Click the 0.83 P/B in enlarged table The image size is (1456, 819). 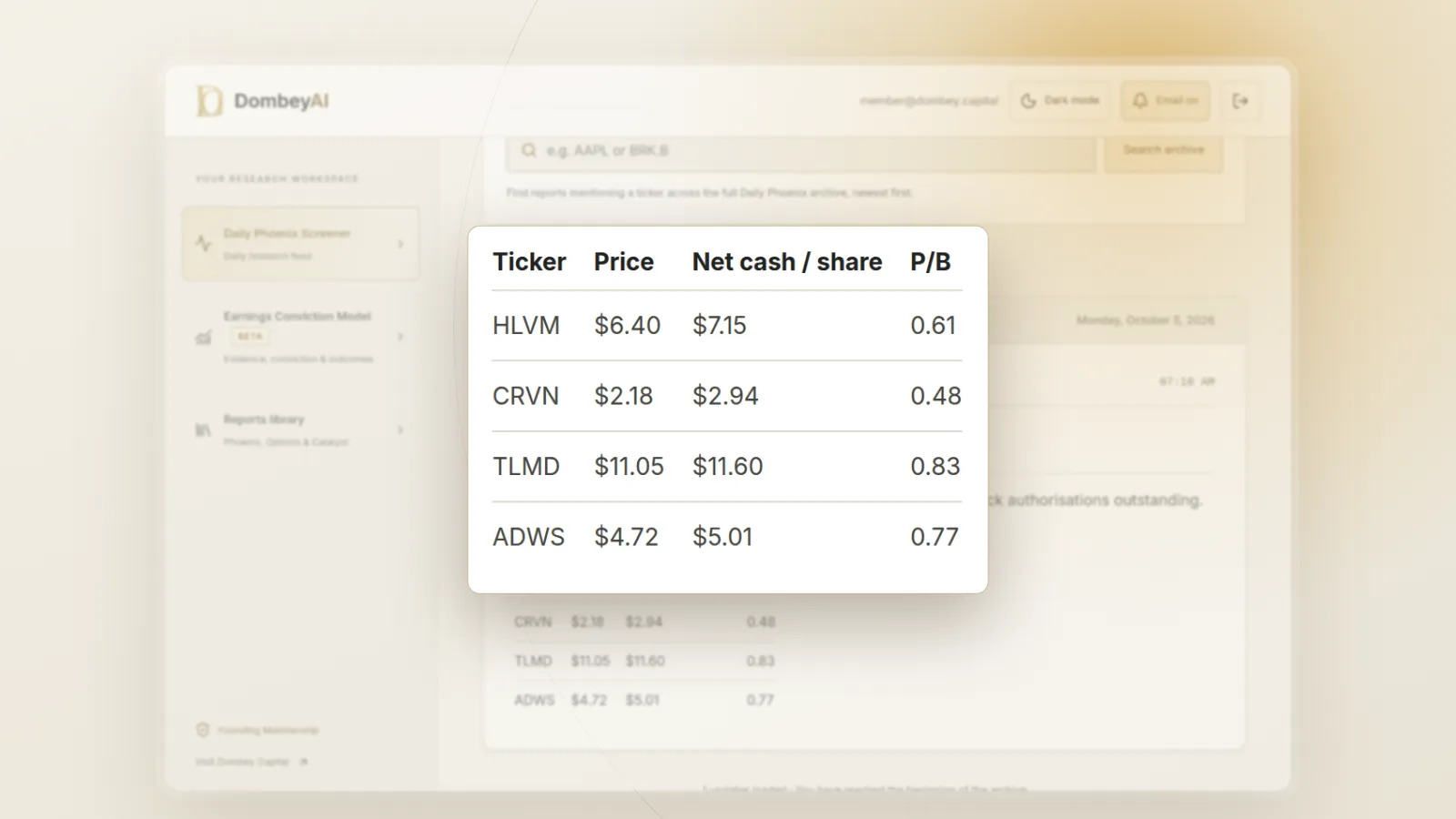tap(935, 467)
